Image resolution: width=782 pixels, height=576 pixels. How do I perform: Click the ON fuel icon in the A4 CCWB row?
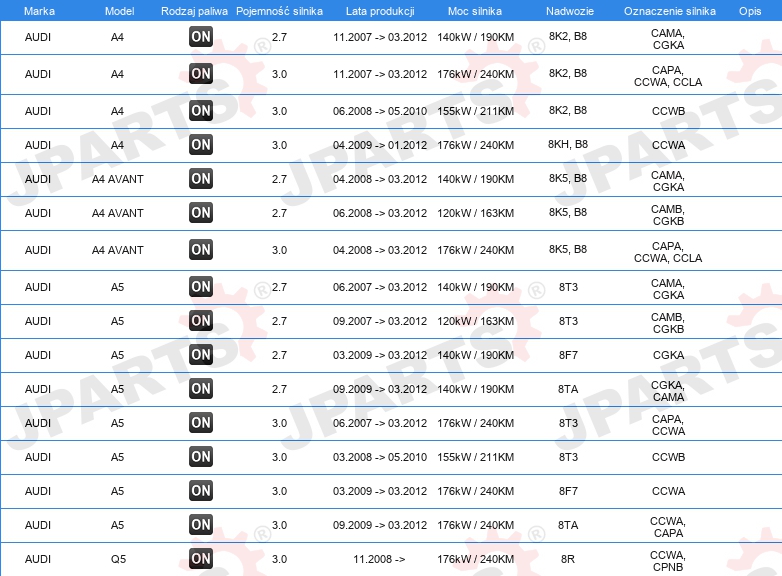[201, 111]
